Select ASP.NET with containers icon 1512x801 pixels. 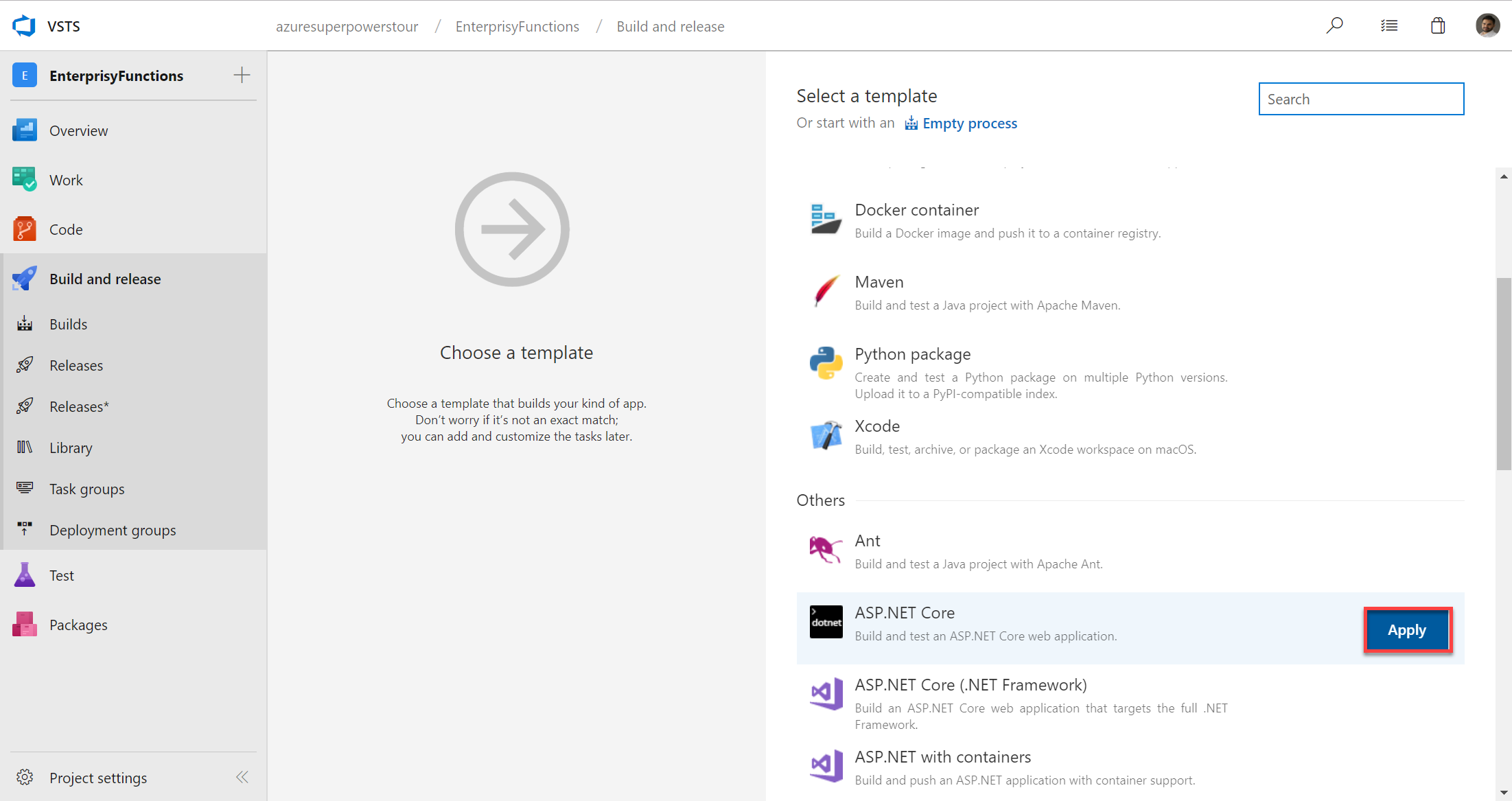pos(826,766)
